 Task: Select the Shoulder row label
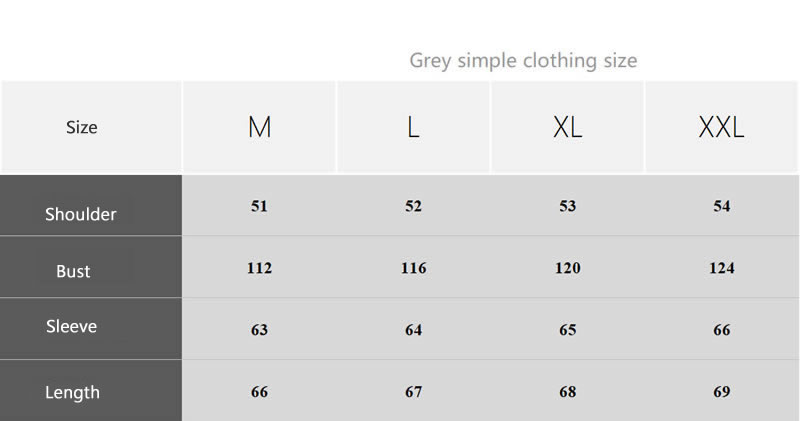81,214
